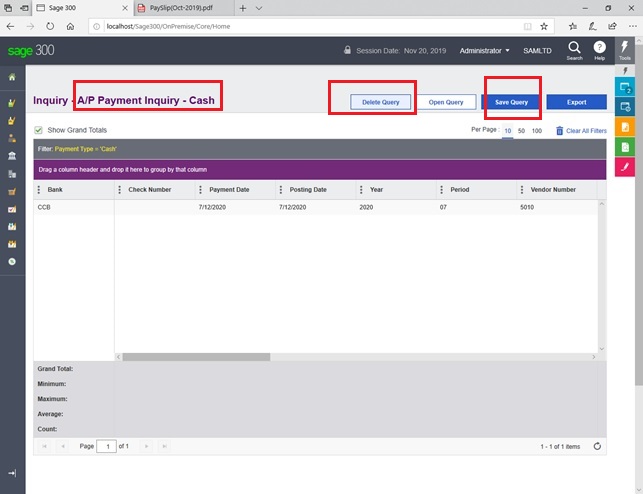
Task: Click the grid's right scroll arrow
Action: [594, 357]
